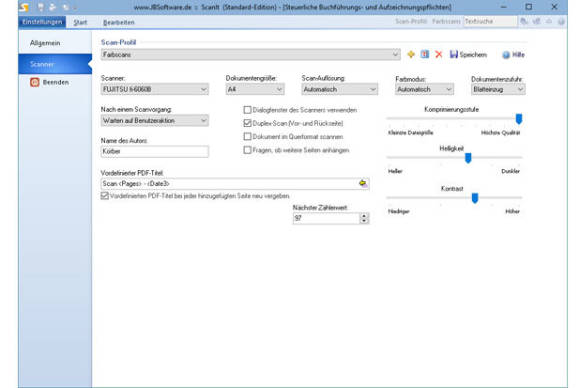Increase Nächster Zählerwert with the up arrow
Viewport: 580px width, 388px height.
(x=364, y=216)
